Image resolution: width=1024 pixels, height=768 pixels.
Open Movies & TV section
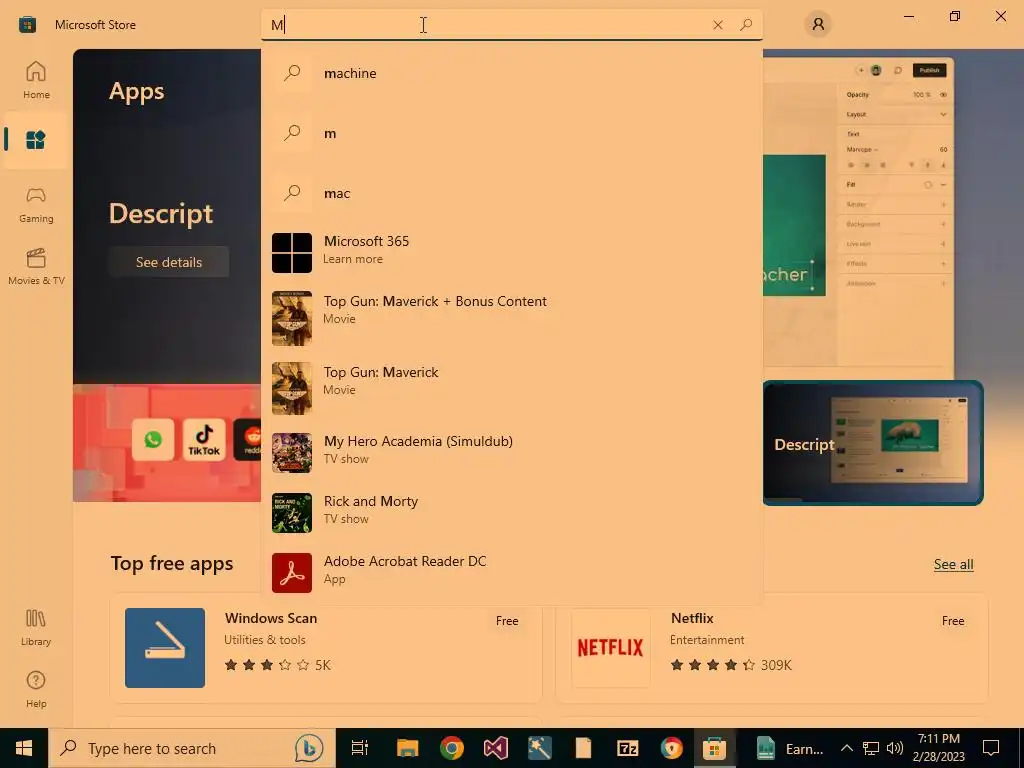coord(36,266)
